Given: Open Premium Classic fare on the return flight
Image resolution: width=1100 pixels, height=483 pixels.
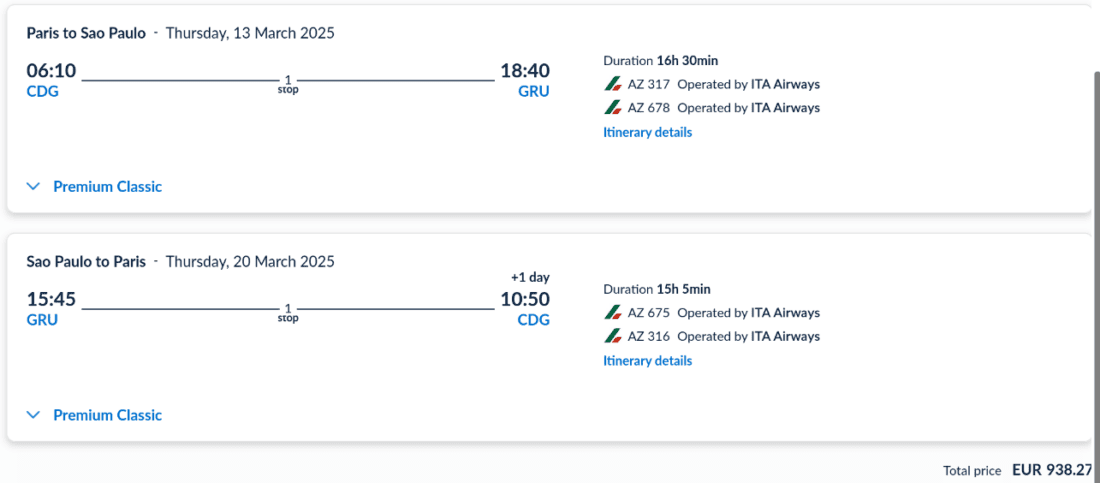Looking at the screenshot, I should pos(107,415).
